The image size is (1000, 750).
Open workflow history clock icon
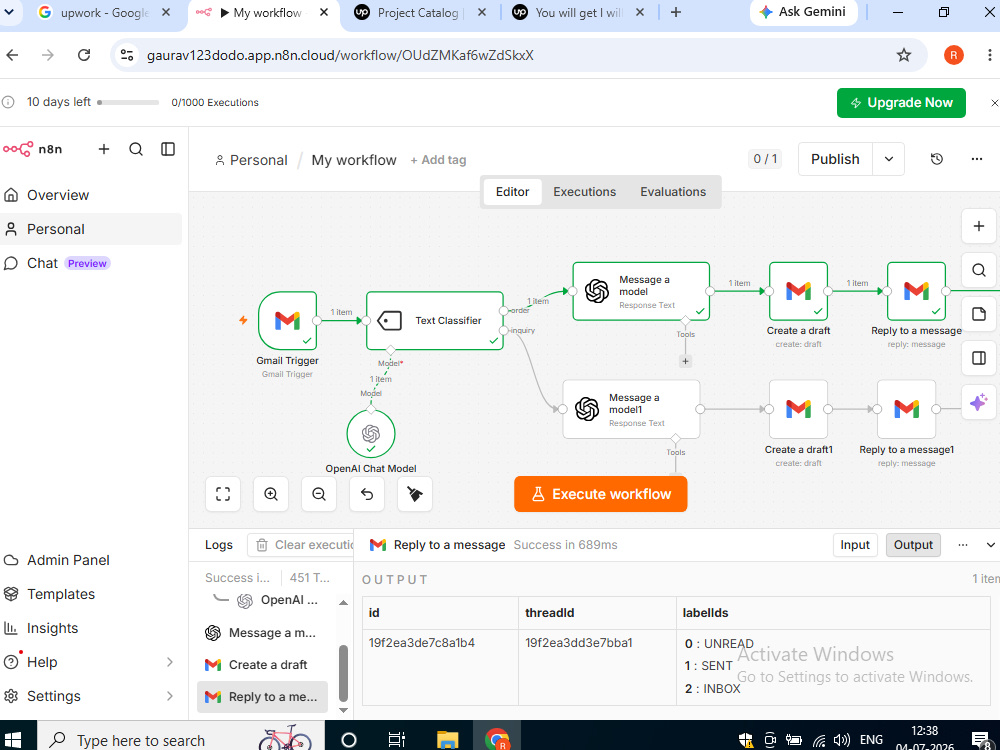click(936, 159)
